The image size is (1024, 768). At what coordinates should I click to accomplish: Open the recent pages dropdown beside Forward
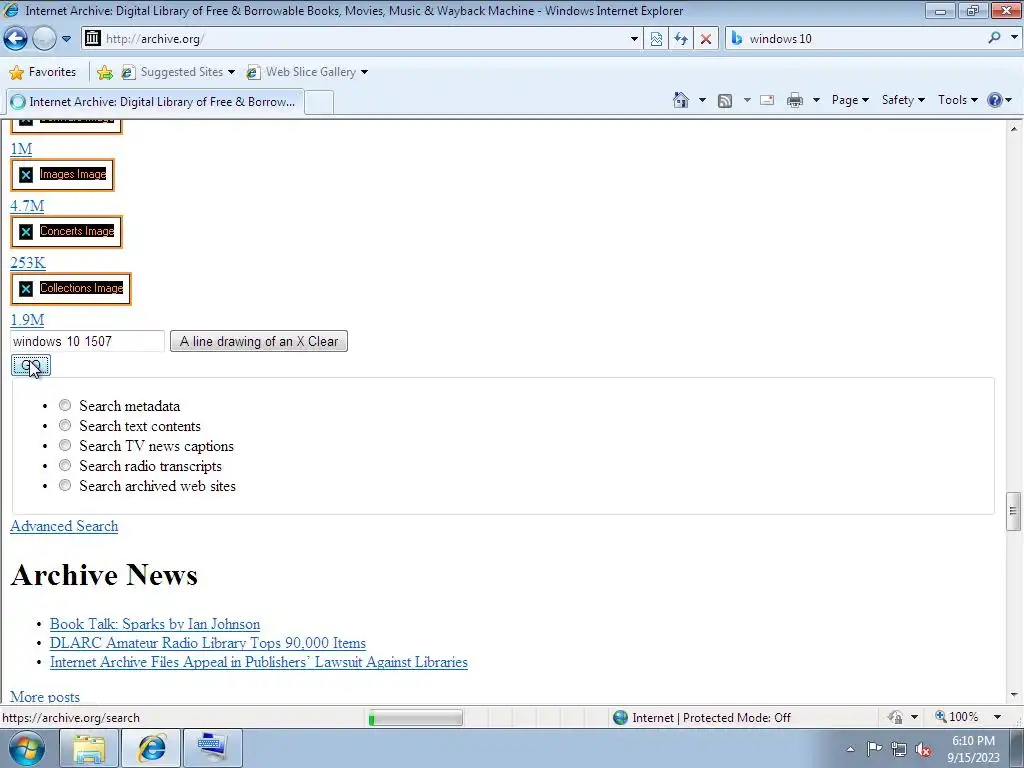67,39
